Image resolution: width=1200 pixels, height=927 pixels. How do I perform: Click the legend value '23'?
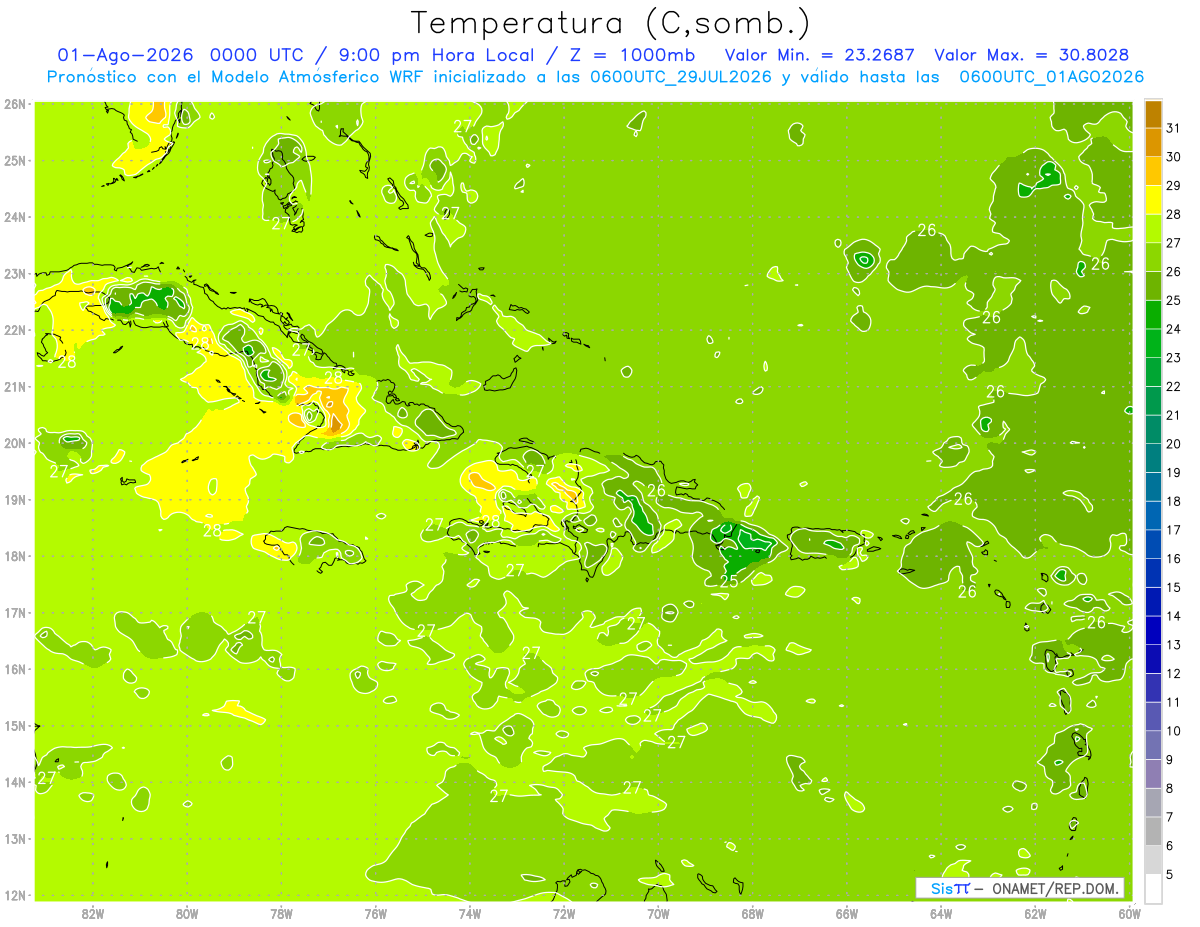(x=1173, y=358)
